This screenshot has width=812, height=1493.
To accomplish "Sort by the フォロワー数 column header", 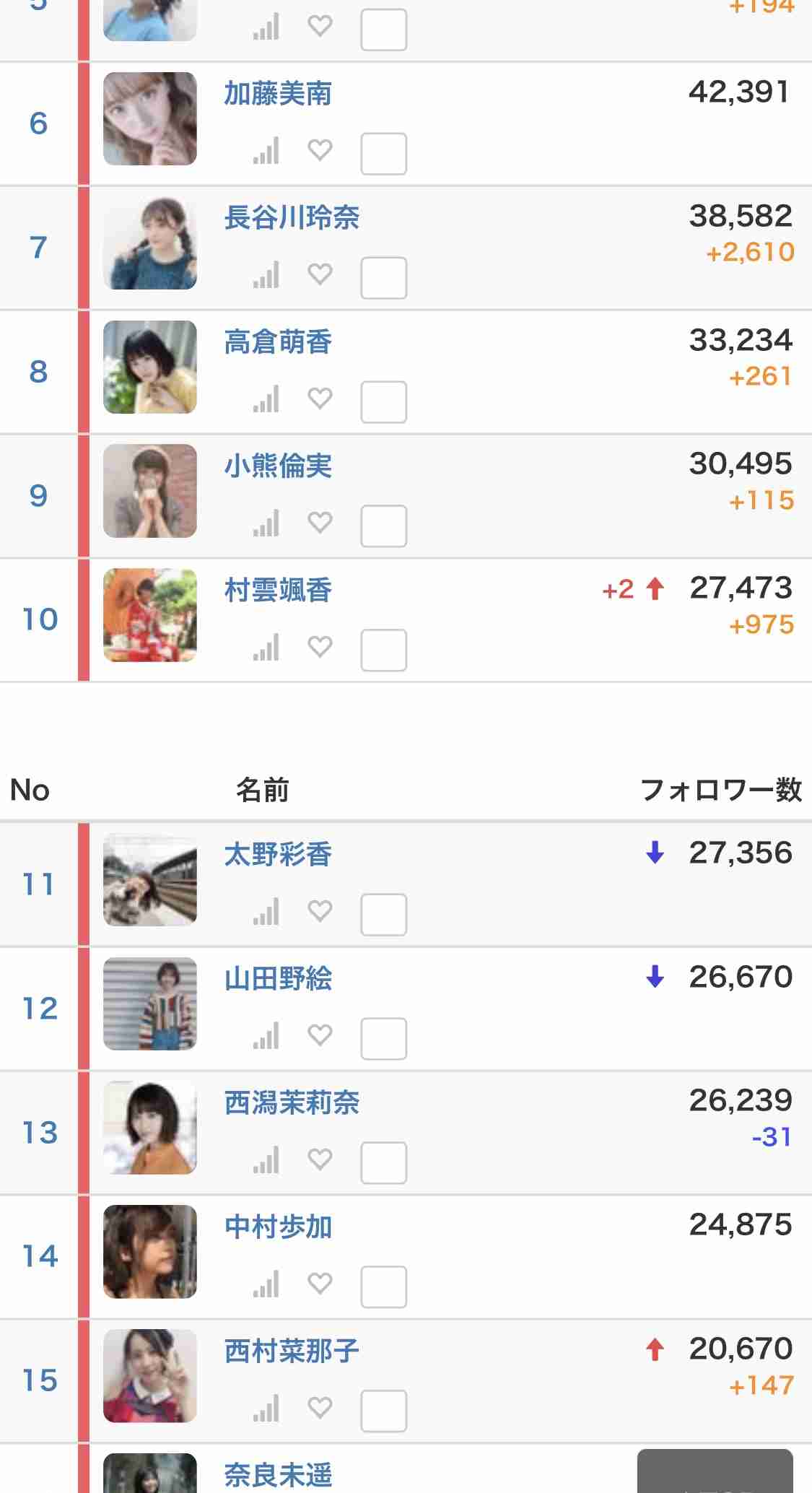I will (x=721, y=790).
